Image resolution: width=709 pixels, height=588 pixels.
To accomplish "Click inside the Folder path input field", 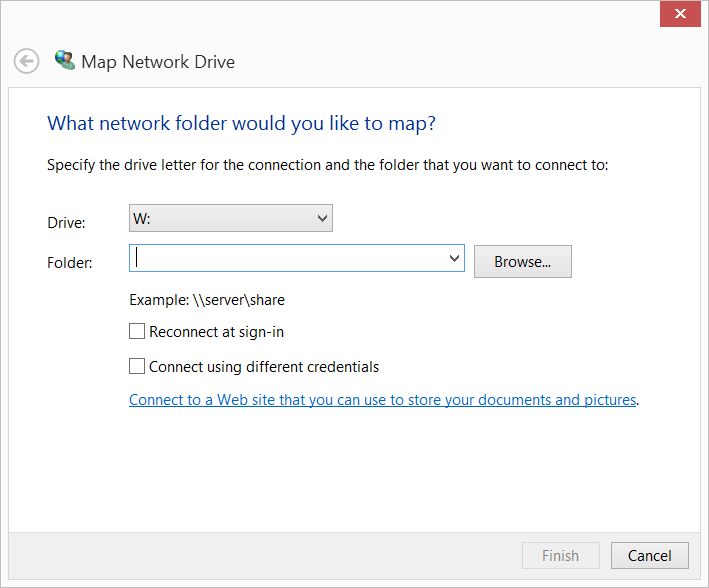I will click(290, 259).
